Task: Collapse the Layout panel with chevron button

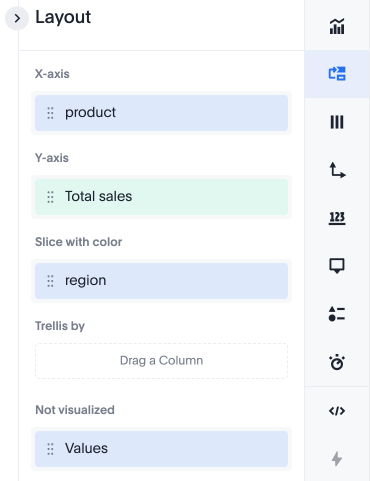Action: click(x=17, y=18)
